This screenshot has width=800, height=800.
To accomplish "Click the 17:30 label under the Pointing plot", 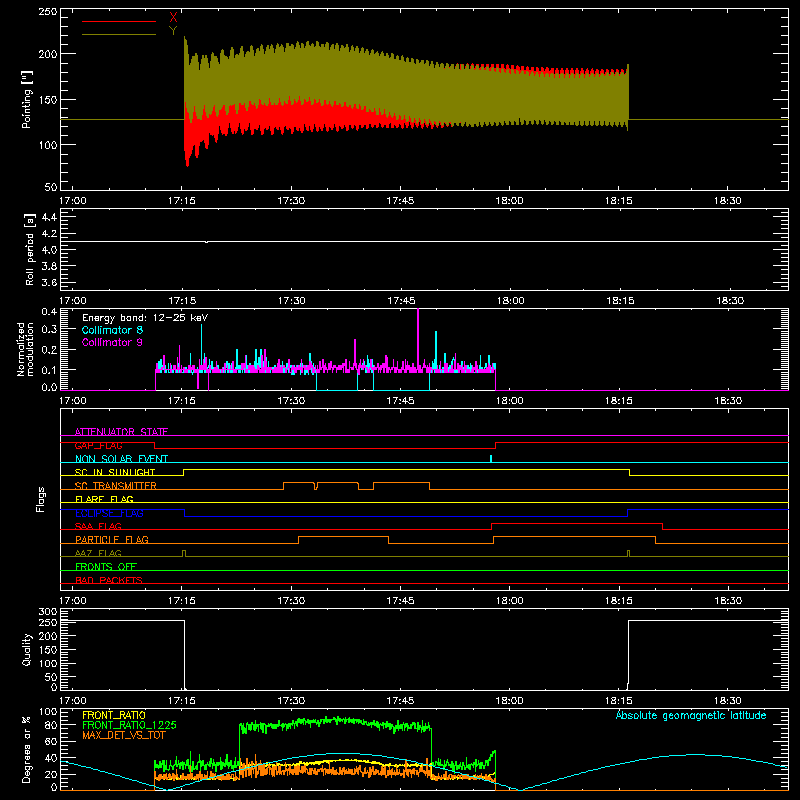I will tap(291, 201).
